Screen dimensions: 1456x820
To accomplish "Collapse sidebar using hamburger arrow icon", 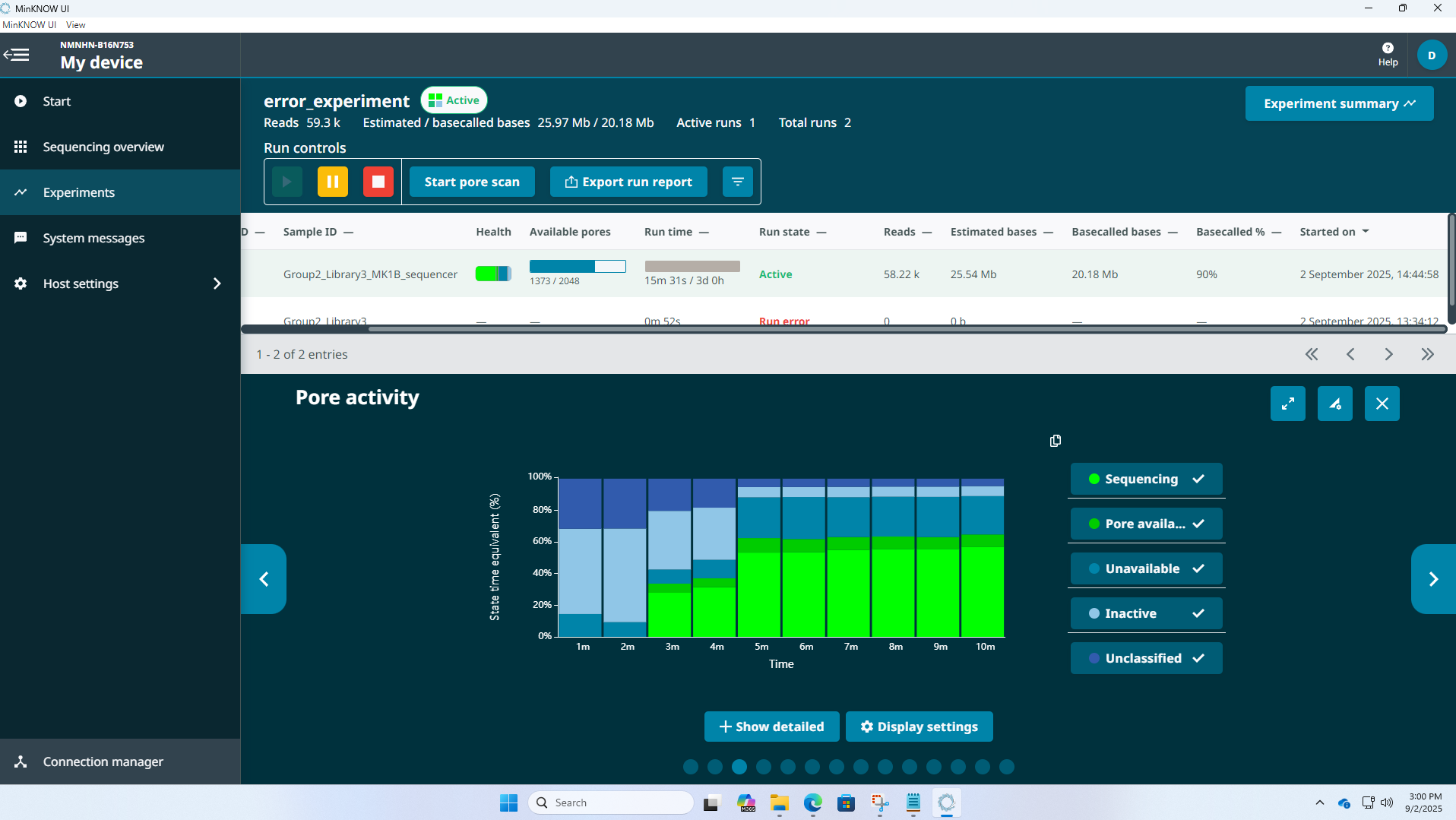I will click(x=17, y=55).
